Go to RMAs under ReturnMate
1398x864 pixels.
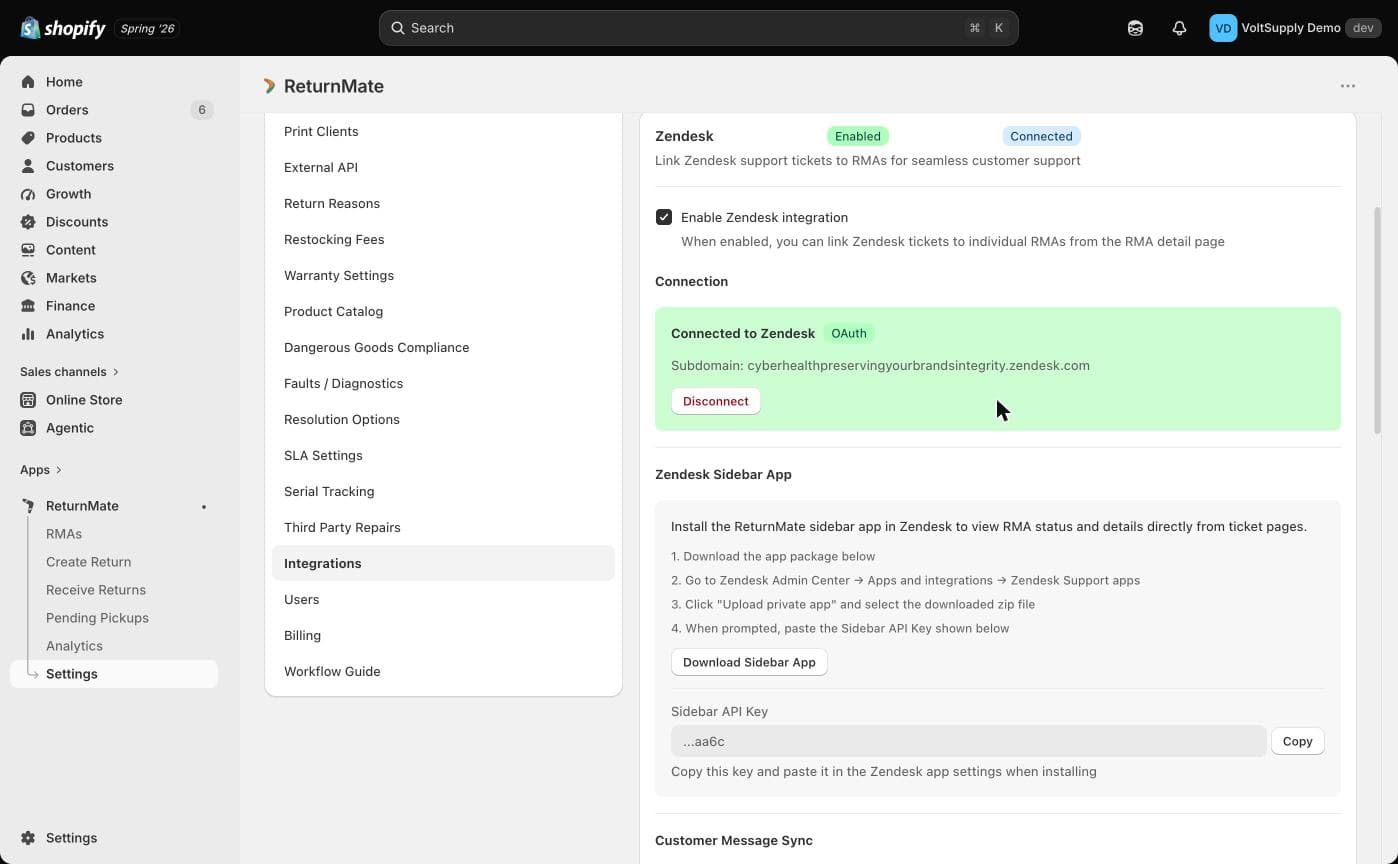[x=64, y=534]
